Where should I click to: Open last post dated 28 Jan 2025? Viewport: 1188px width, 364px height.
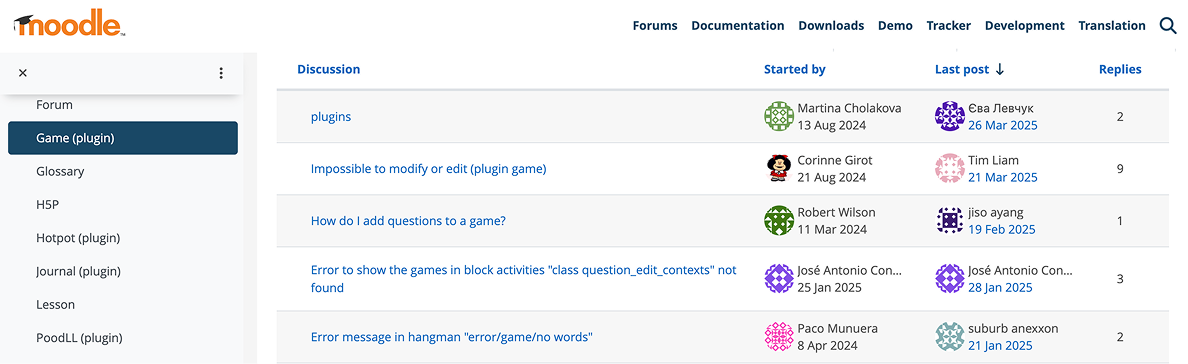(x=1000, y=287)
